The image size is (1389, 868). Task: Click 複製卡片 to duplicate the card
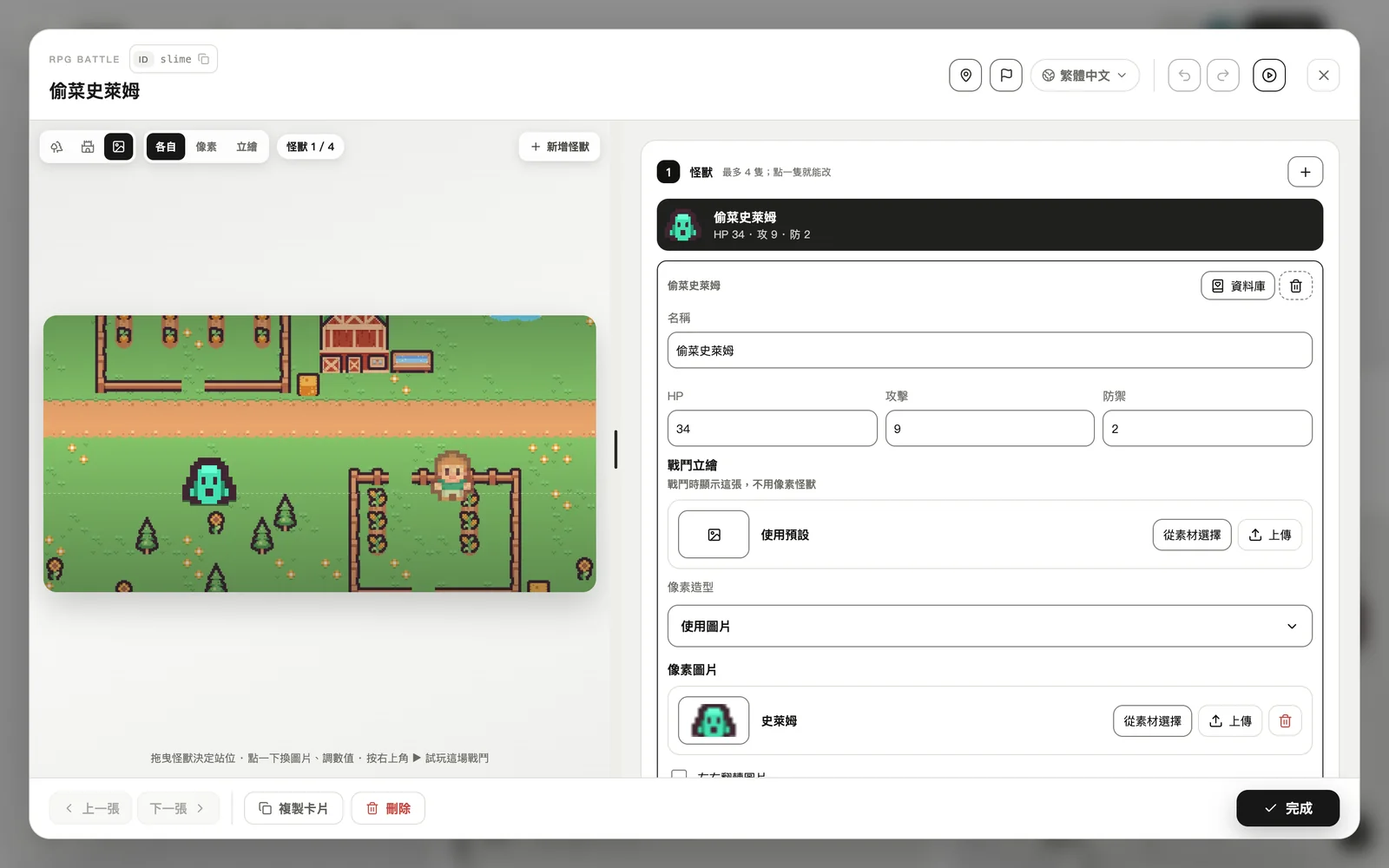pyautogui.click(x=293, y=808)
